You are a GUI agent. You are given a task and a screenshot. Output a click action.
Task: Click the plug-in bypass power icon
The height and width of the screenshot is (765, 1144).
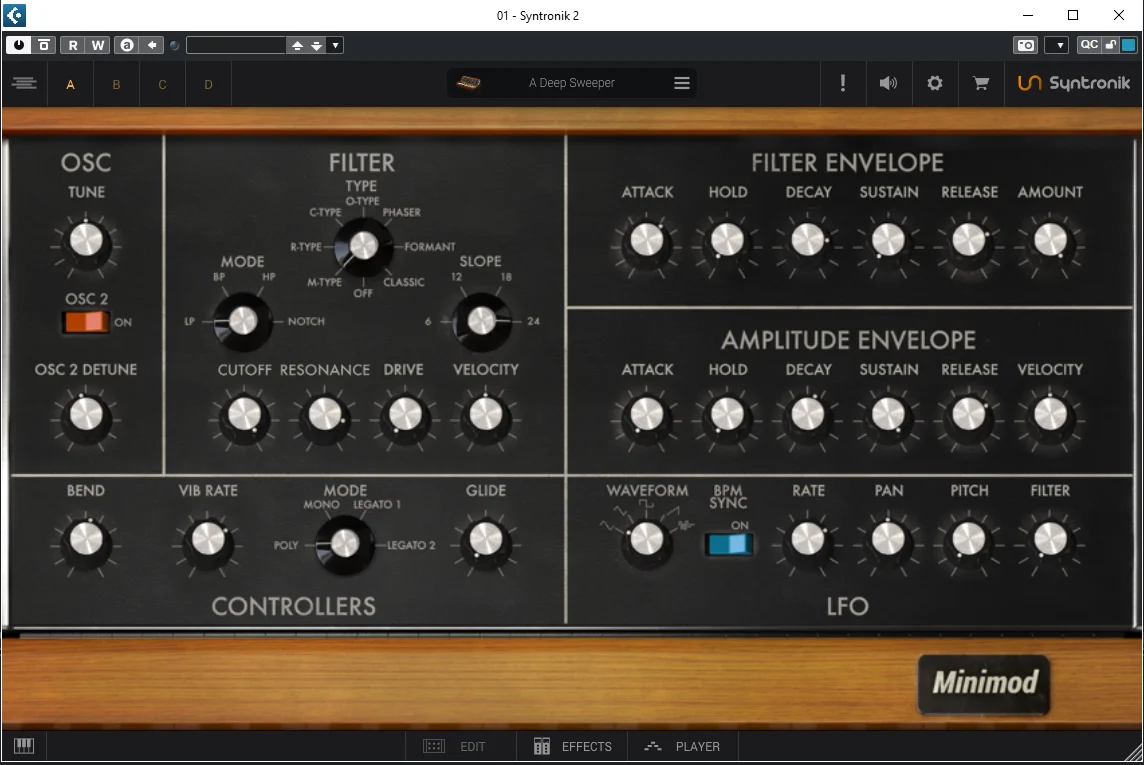(x=18, y=45)
